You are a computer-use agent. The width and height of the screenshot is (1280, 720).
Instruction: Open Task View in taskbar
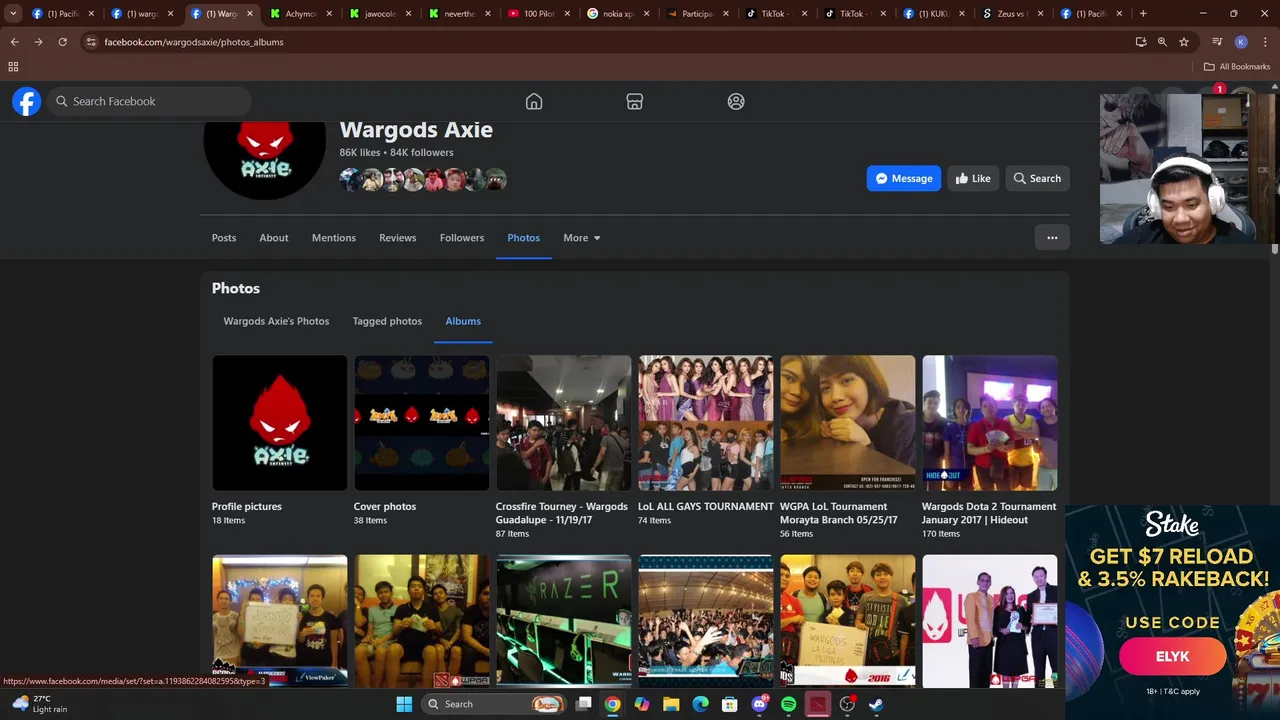pyautogui.click(x=584, y=704)
